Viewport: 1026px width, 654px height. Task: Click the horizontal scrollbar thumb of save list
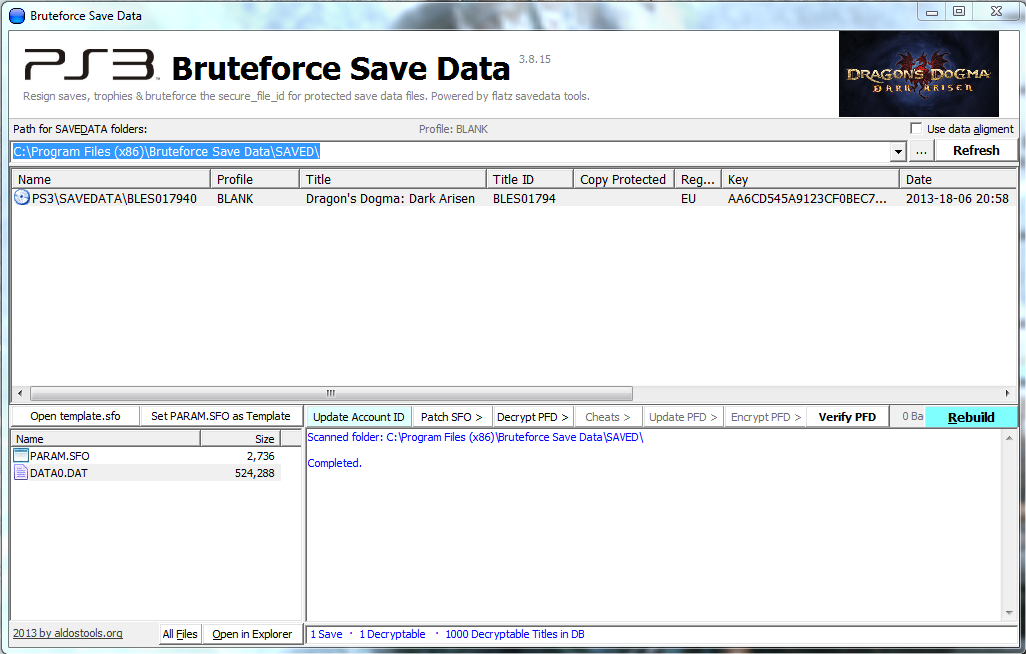pos(331,393)
